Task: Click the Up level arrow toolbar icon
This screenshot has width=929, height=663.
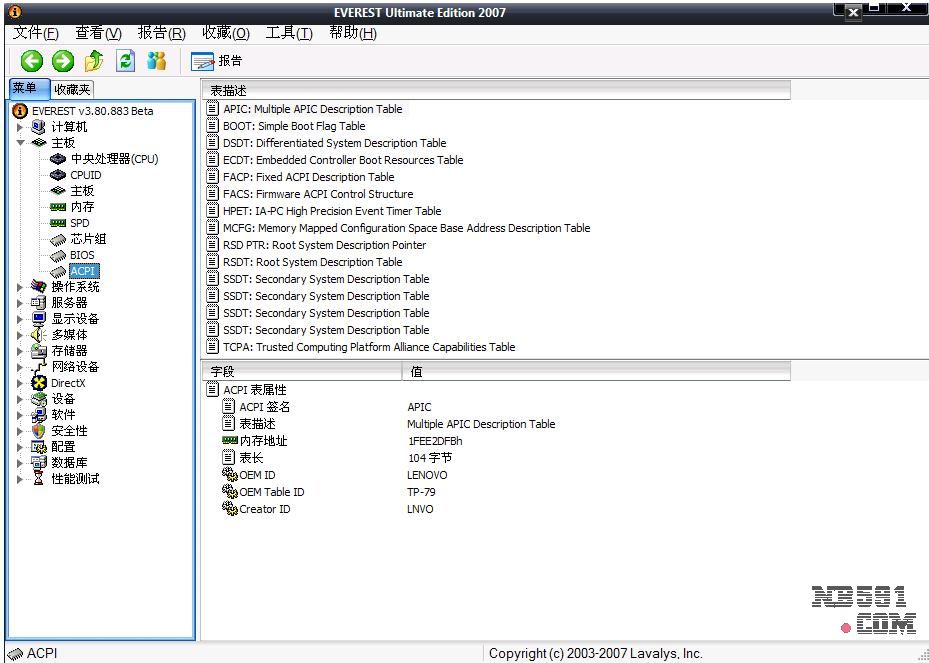Action: tap(94, 61)
